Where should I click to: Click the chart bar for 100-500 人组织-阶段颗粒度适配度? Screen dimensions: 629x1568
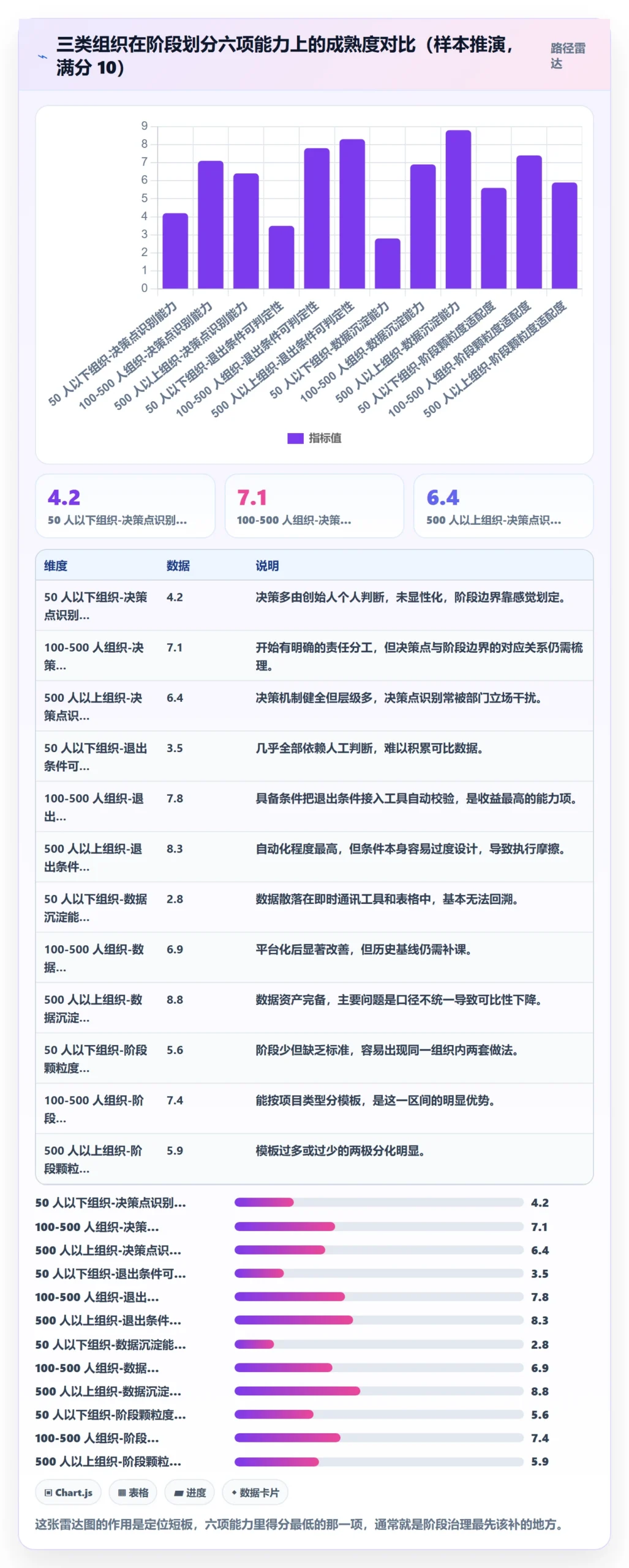coord(529,222)
